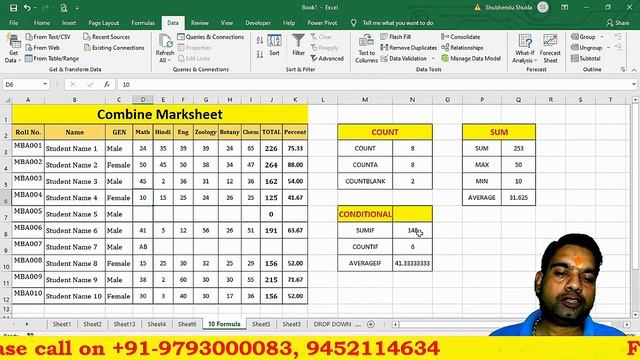Open Manage Data Model
This screenshot has height=360, width=640.
click(x=471, y=58)
